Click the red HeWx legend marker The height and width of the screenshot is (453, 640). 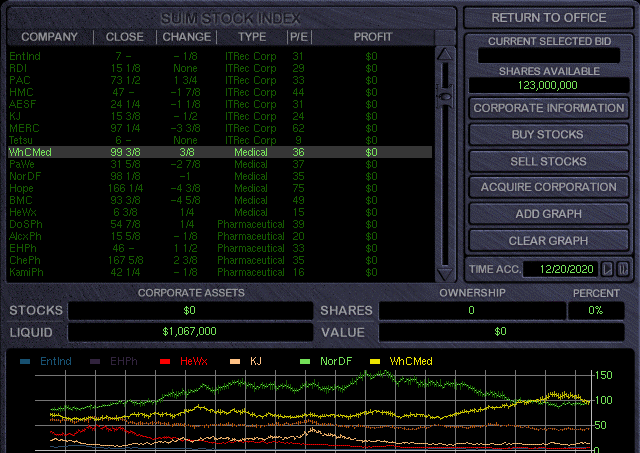166,360
